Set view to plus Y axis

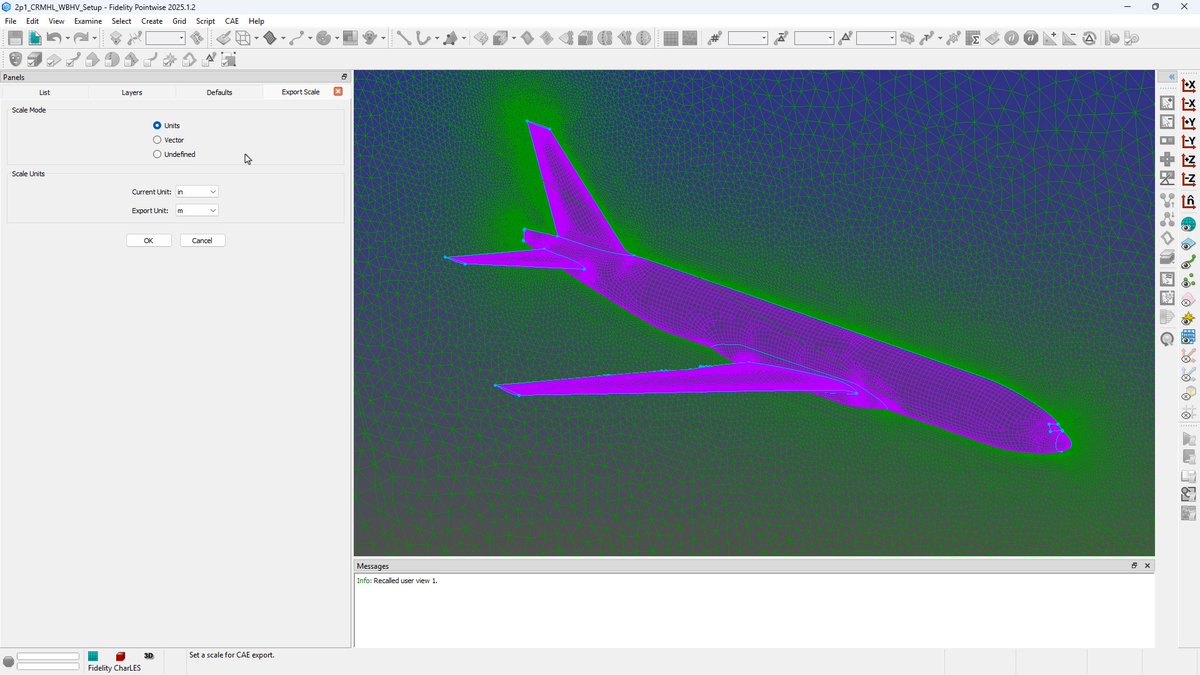pyautogui.click(x=1188, y=123)
